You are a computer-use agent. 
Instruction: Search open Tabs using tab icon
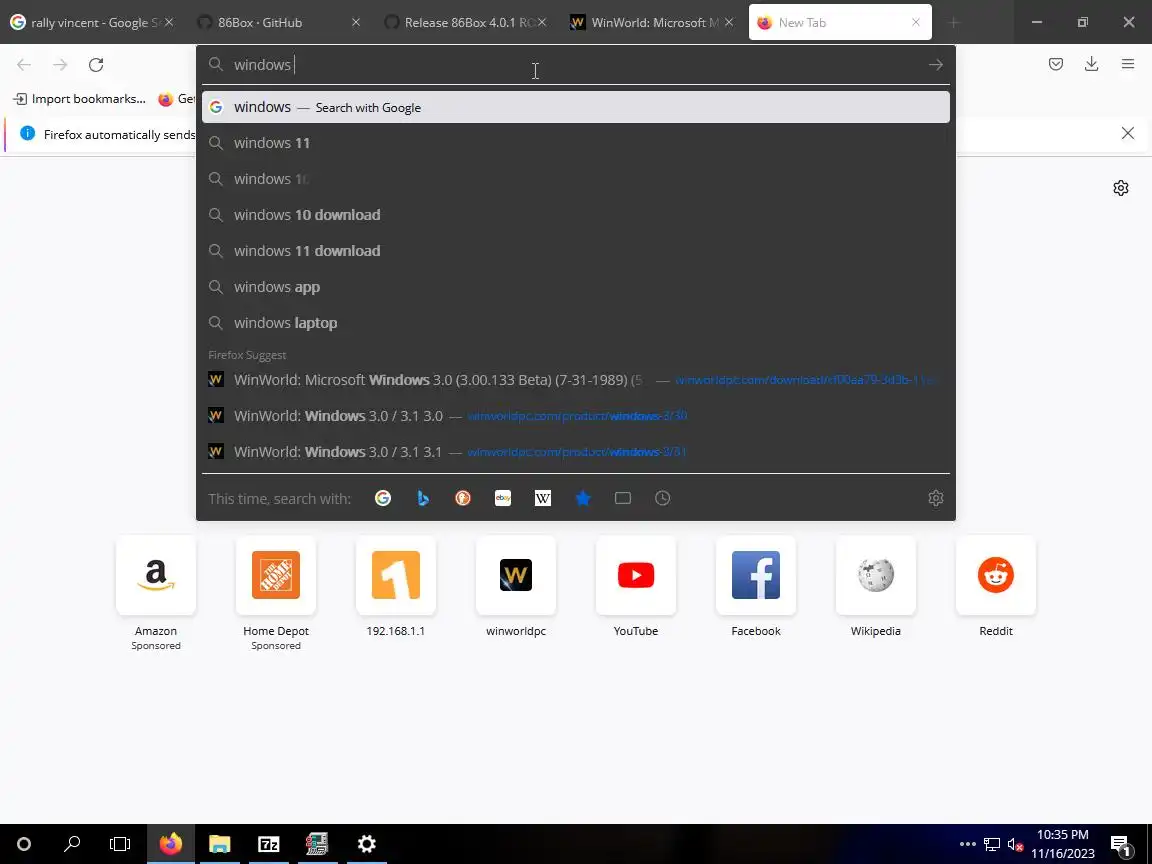[x=623, y=498]
